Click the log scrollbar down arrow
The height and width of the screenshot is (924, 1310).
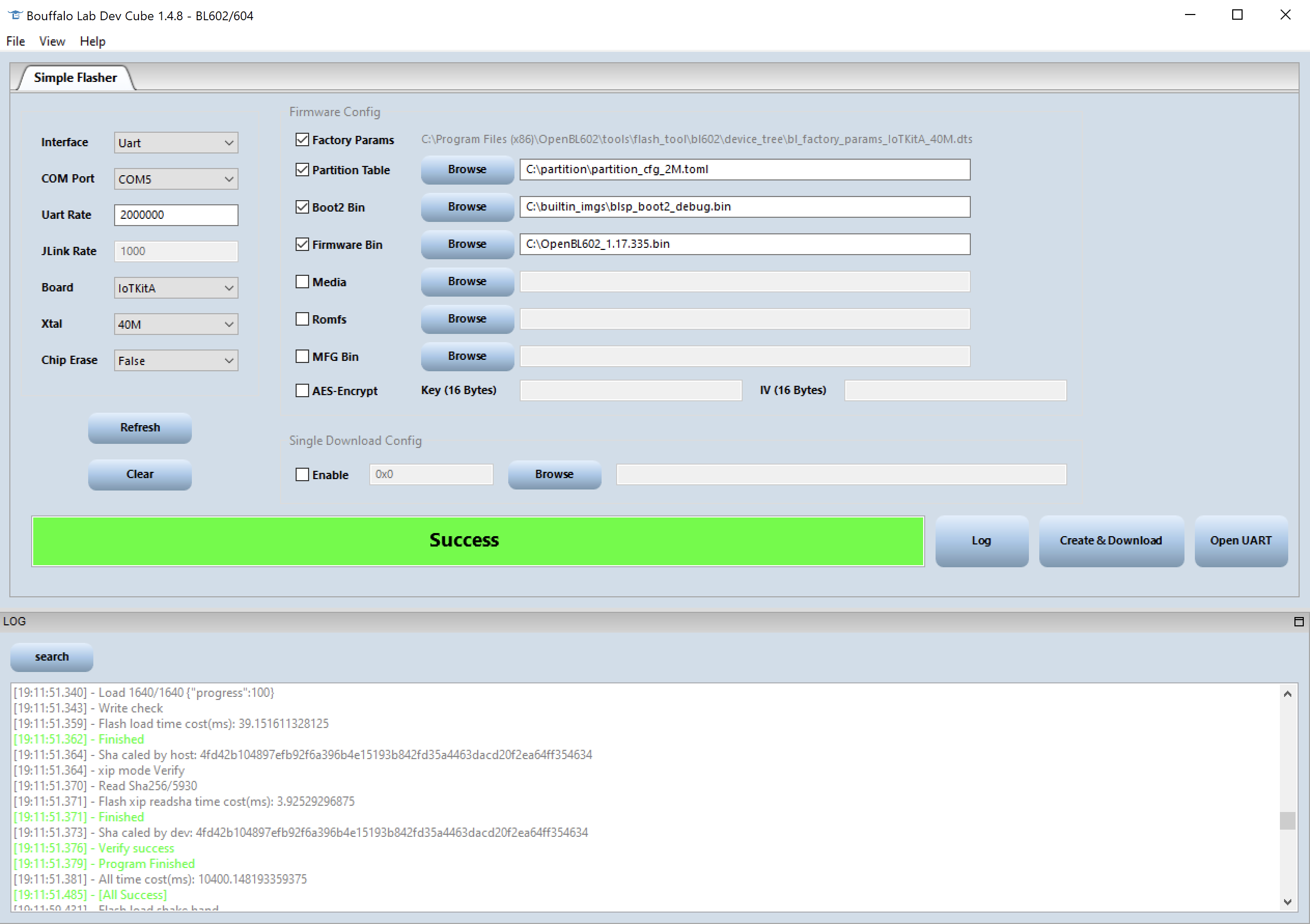1287,902
